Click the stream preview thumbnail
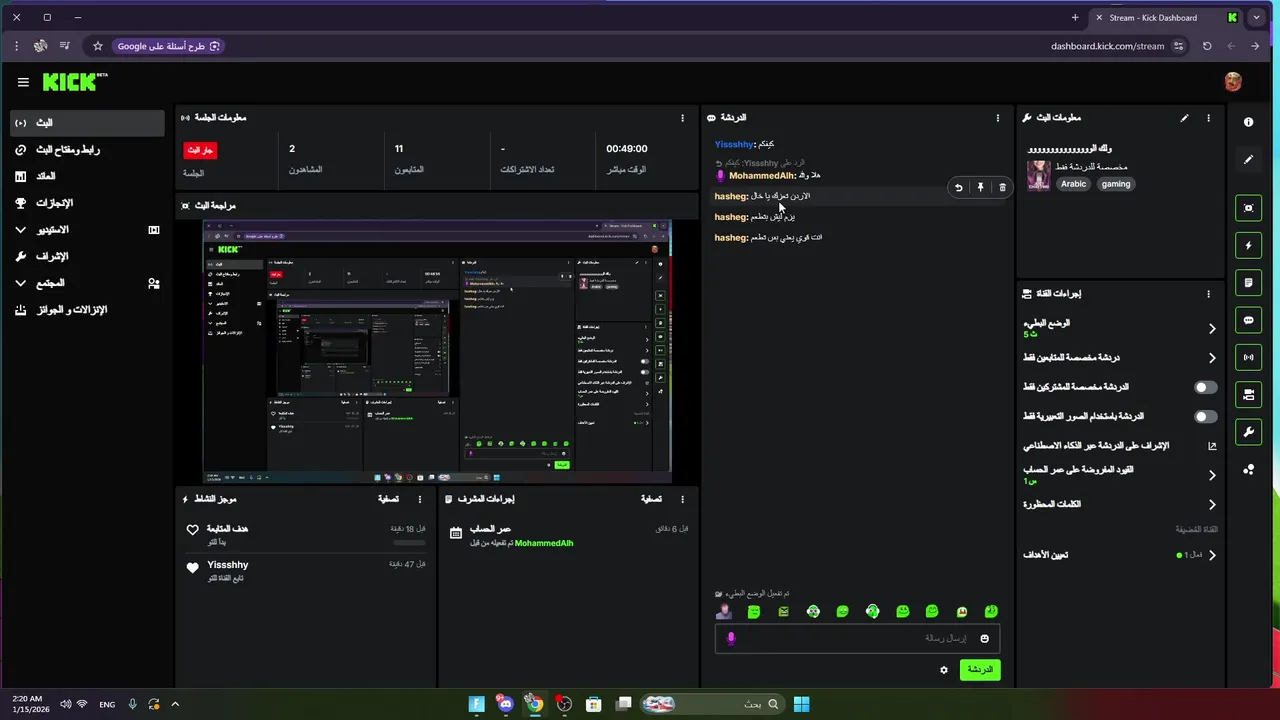 coord(437,351)
